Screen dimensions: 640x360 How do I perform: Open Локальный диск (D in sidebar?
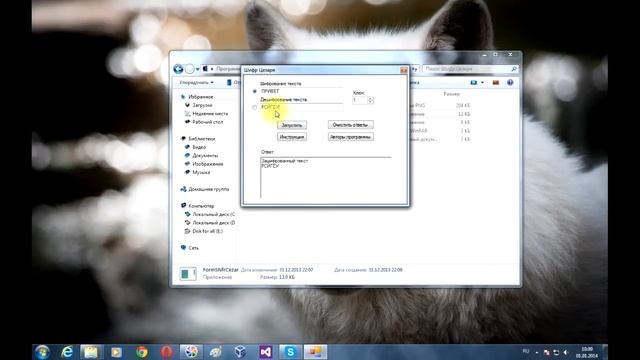213,223
